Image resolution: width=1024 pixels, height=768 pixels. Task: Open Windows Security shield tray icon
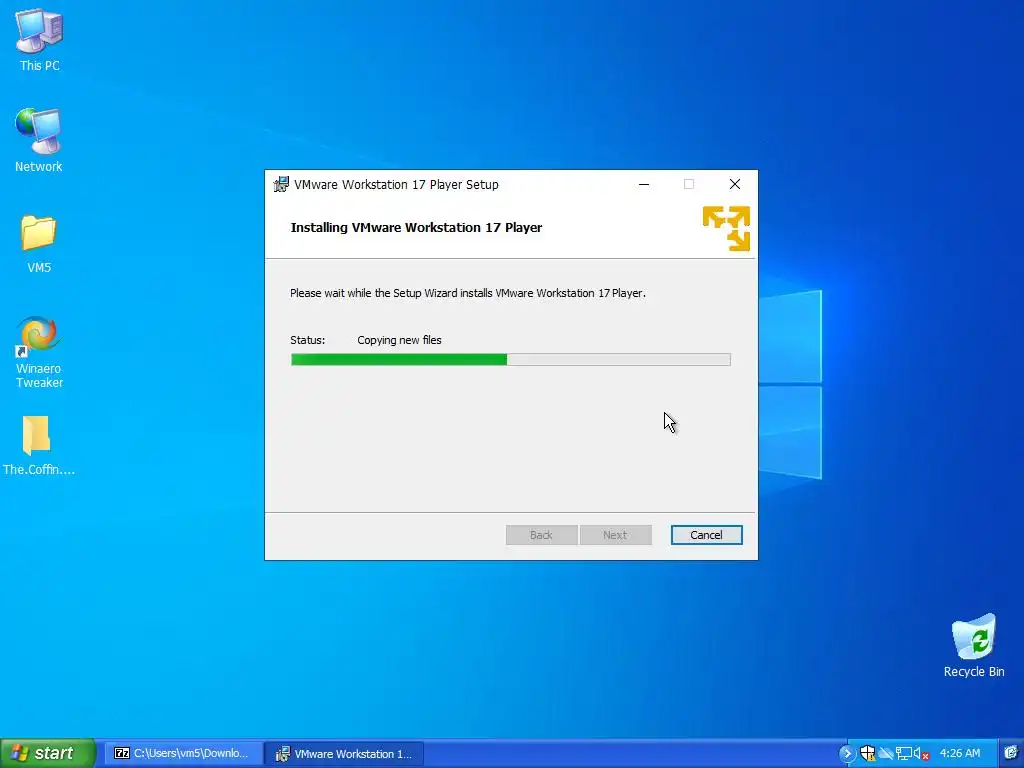pyautogui.click(x=867, y=754)
